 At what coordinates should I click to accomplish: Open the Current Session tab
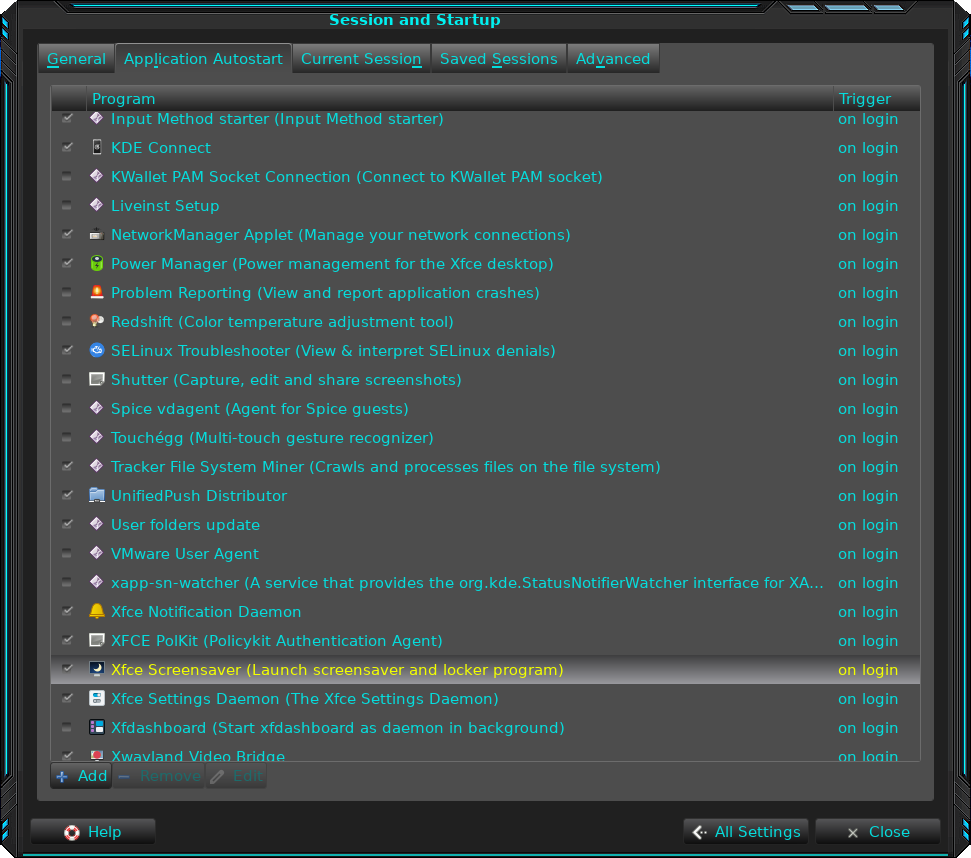361,59
